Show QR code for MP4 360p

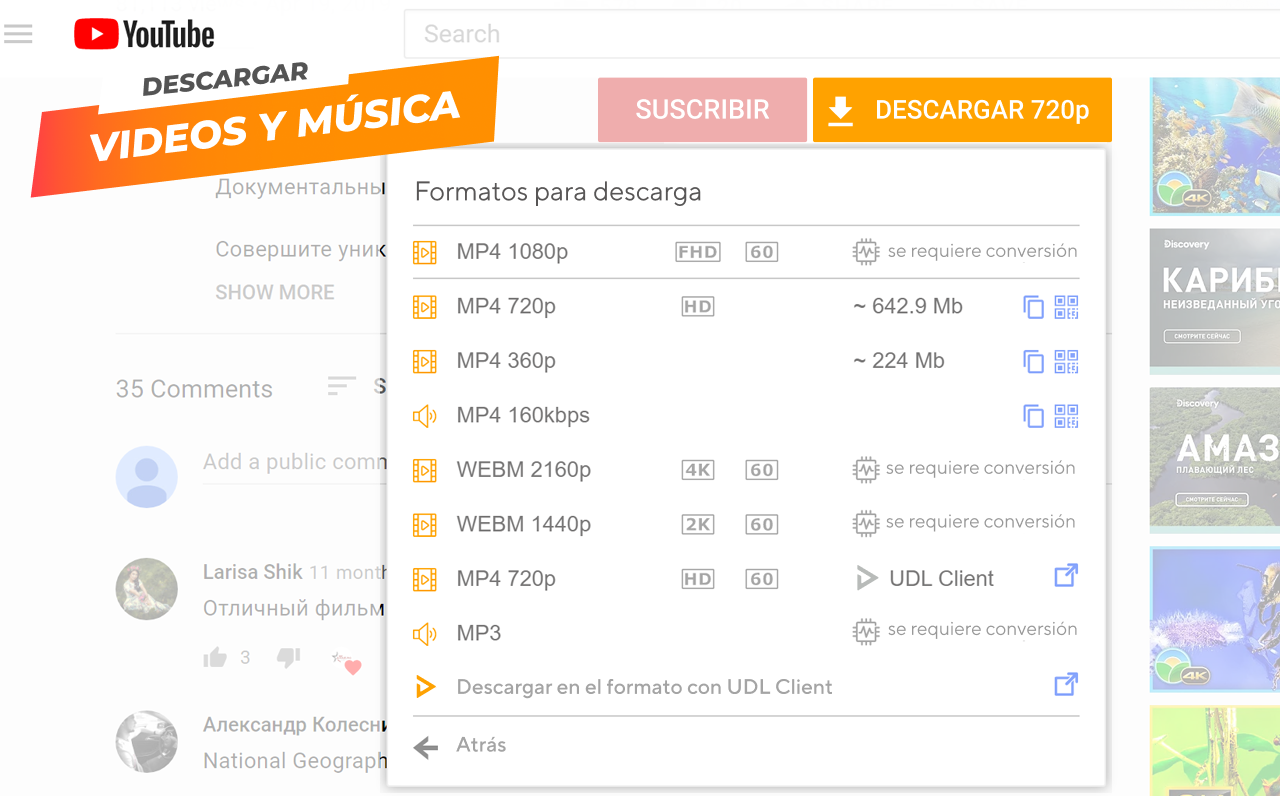click(1066, 361)
